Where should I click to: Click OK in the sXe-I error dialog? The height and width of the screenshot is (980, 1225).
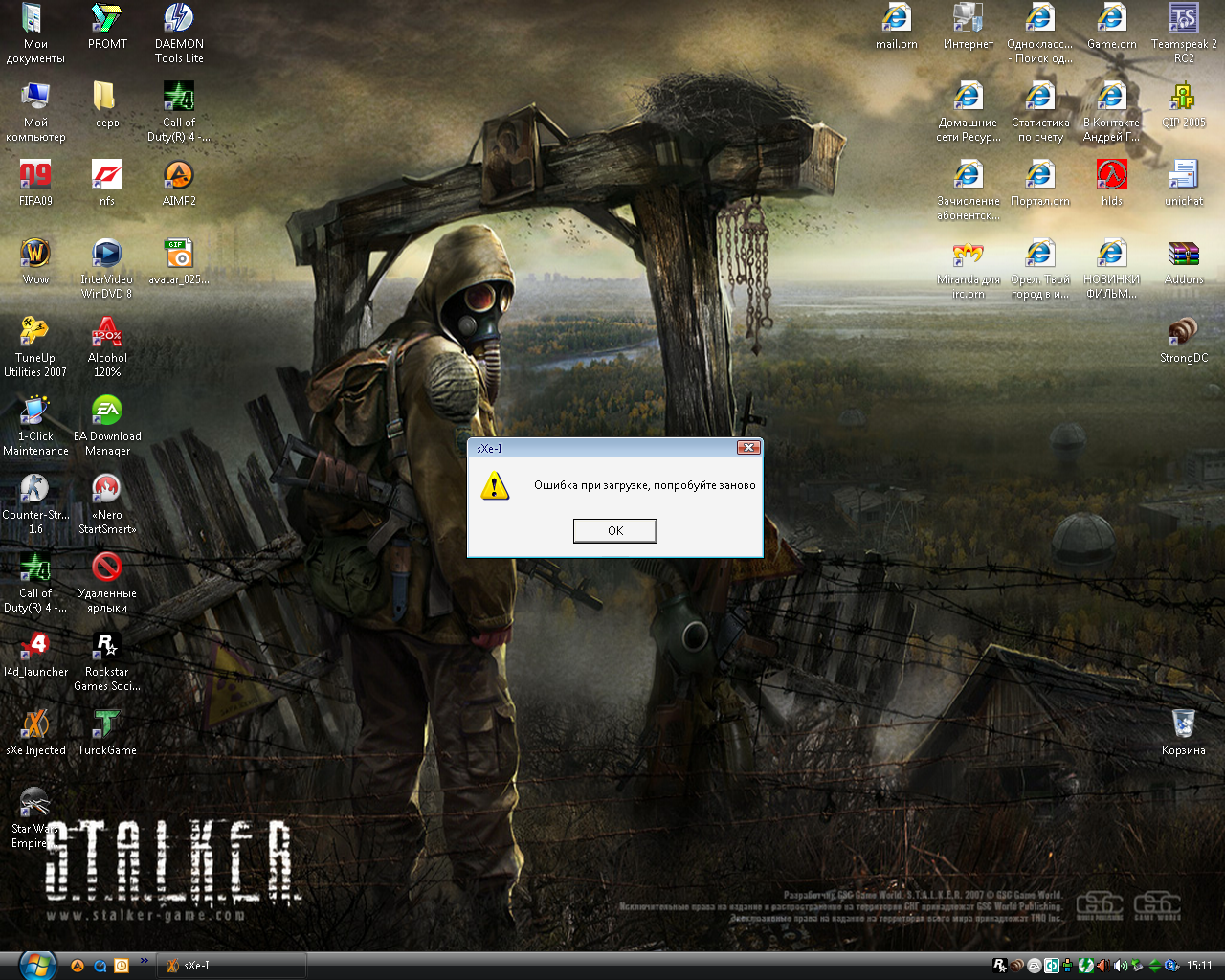coord(614,531)
